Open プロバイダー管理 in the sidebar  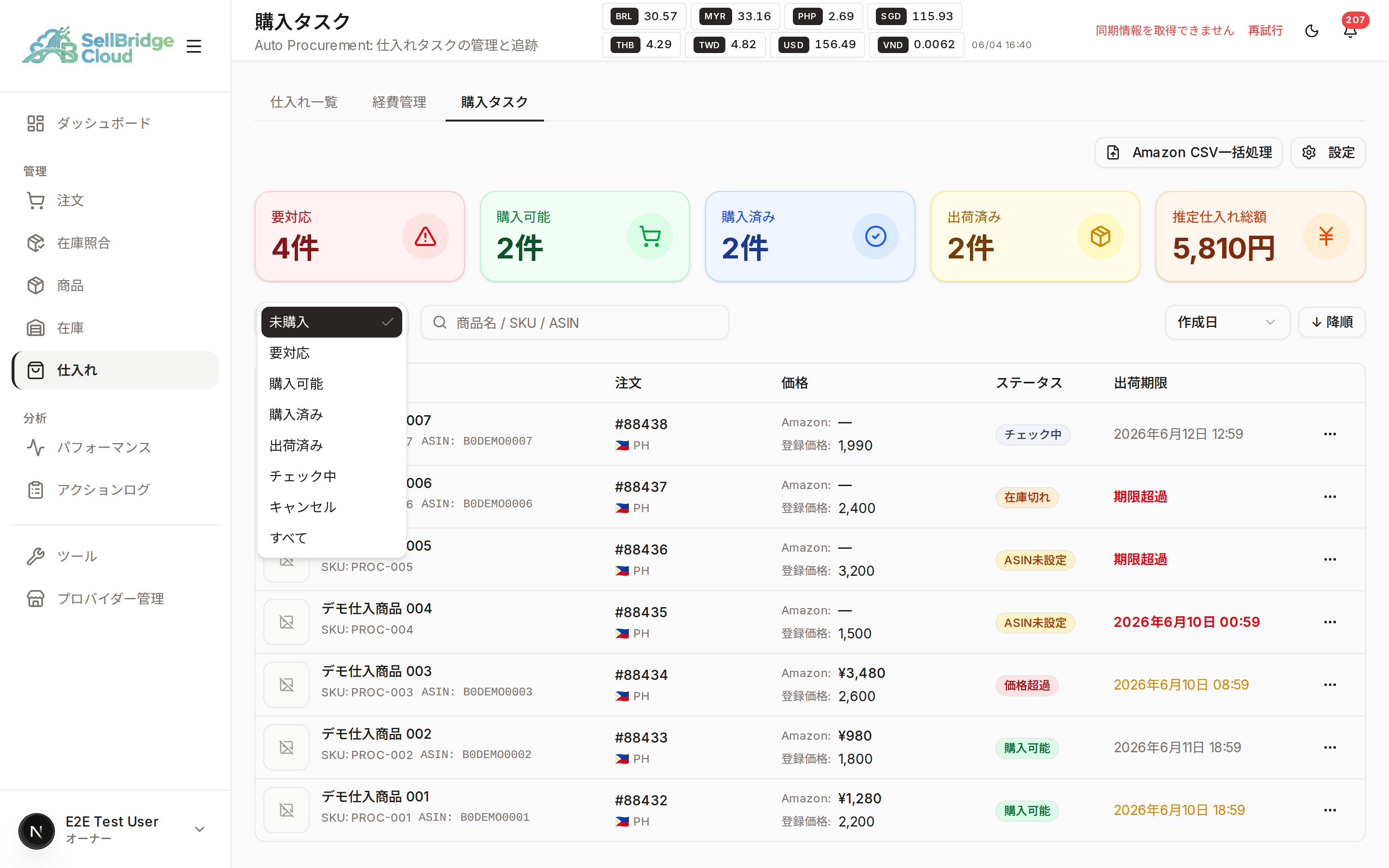pyautogui.click(x=115, y=599)
